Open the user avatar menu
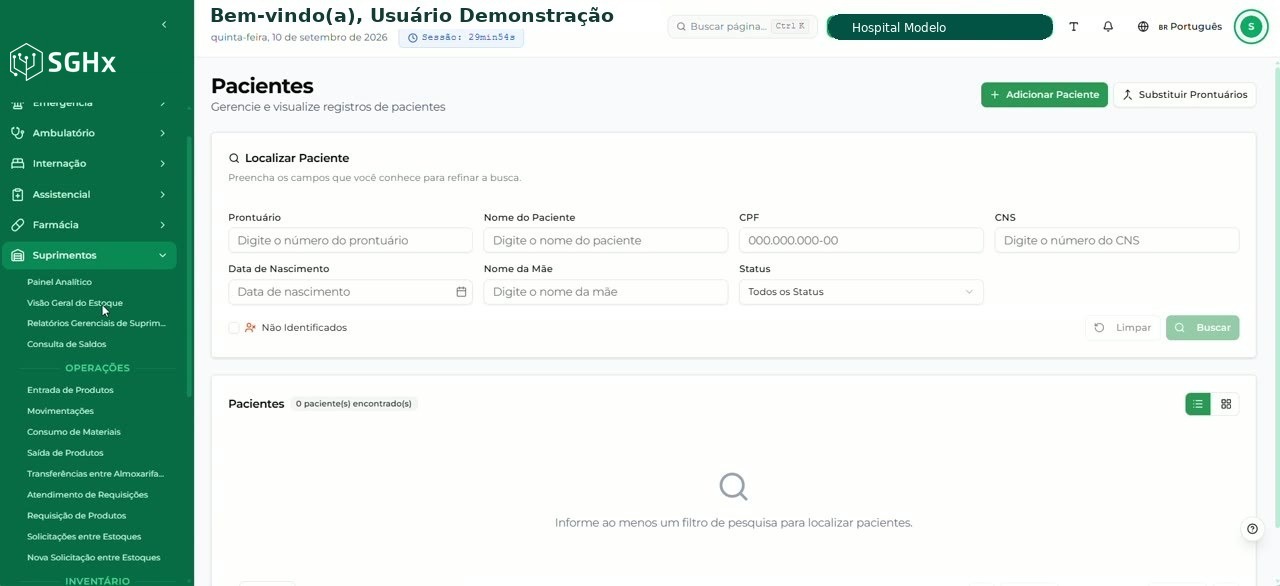 tap(1251, 27)
